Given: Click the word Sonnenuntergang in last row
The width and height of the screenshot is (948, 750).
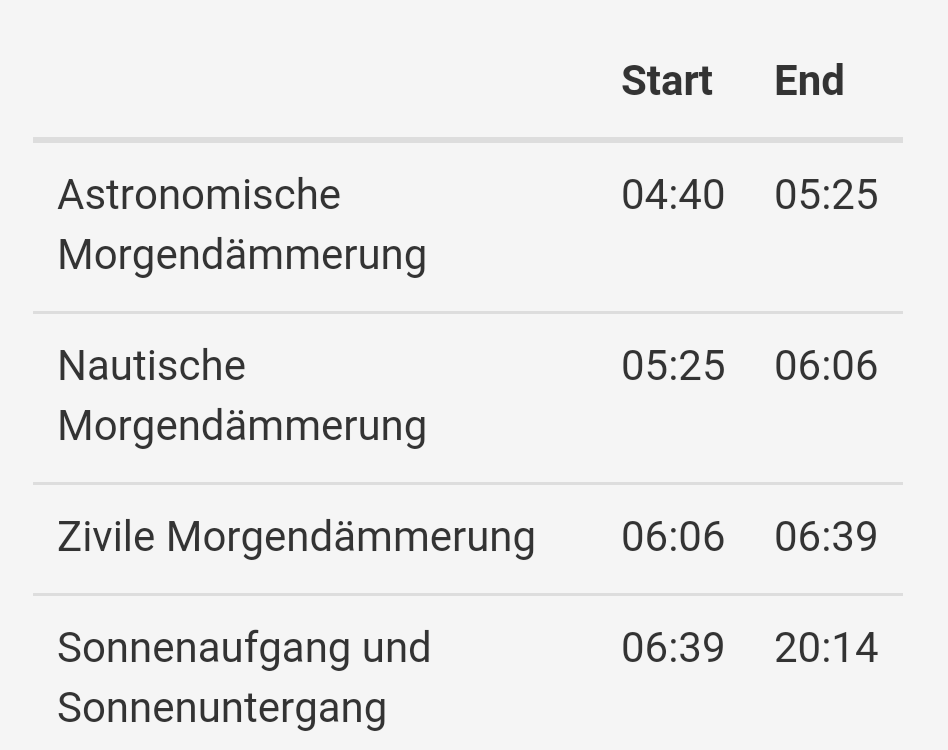Looking at the screenshot, I should point(221,708).
